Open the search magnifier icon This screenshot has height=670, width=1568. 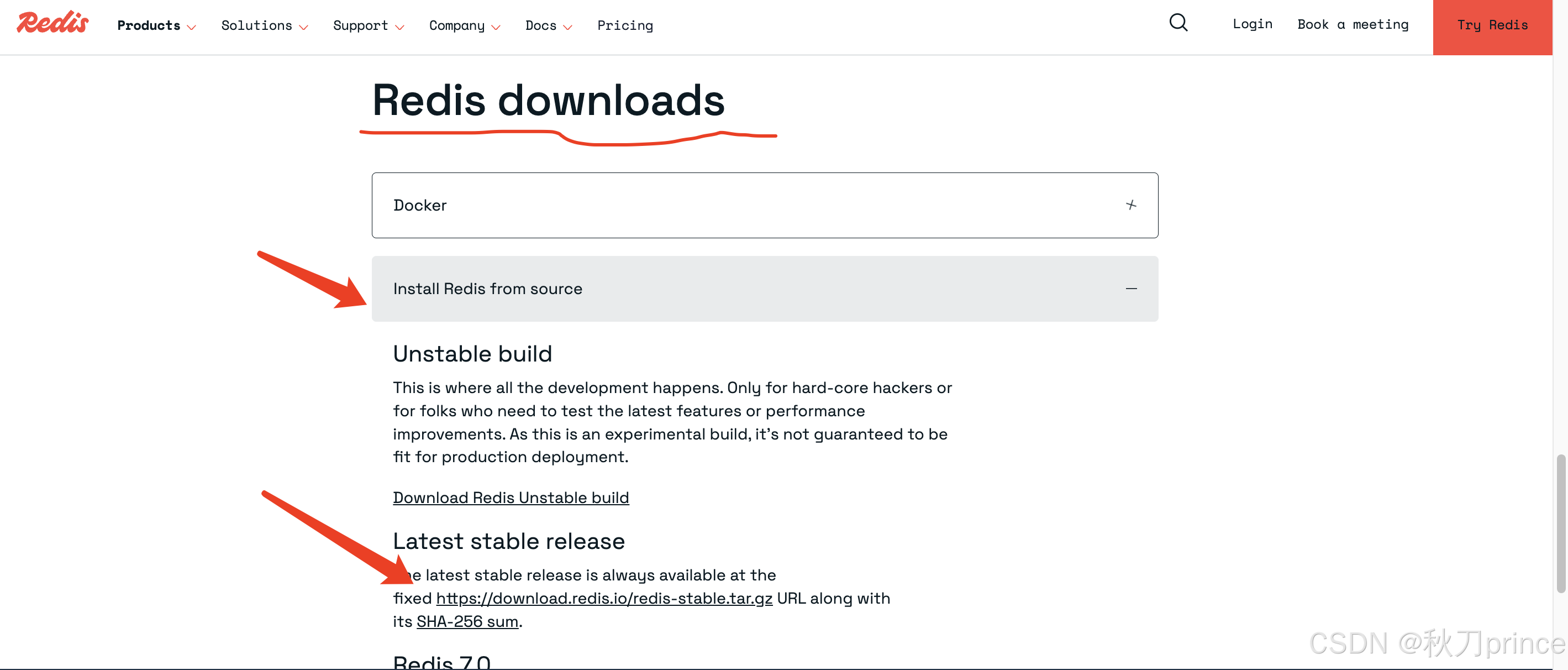[x=1178, y=23]
